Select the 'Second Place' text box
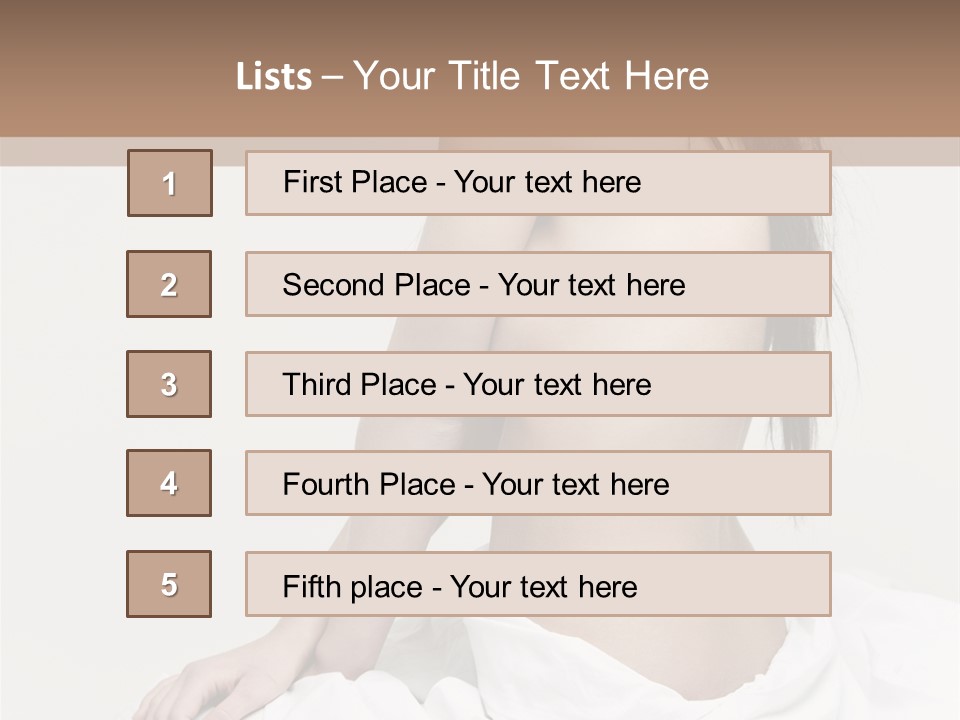The height and width of the screenshot is (720, 960). (x=538, y=284)
